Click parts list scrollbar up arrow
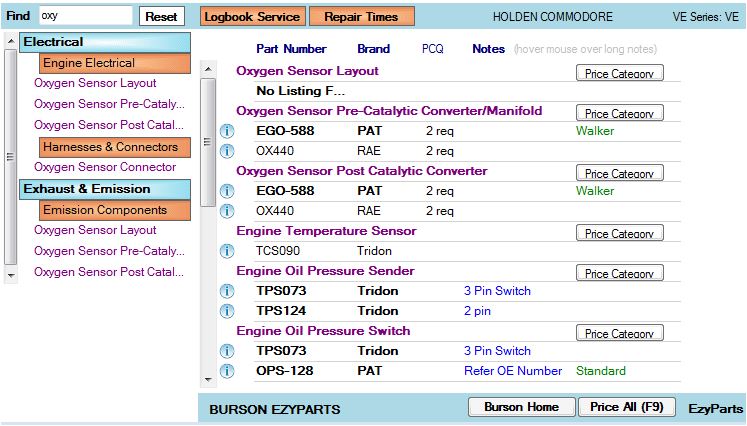747x426 pixels. [208, 70]
